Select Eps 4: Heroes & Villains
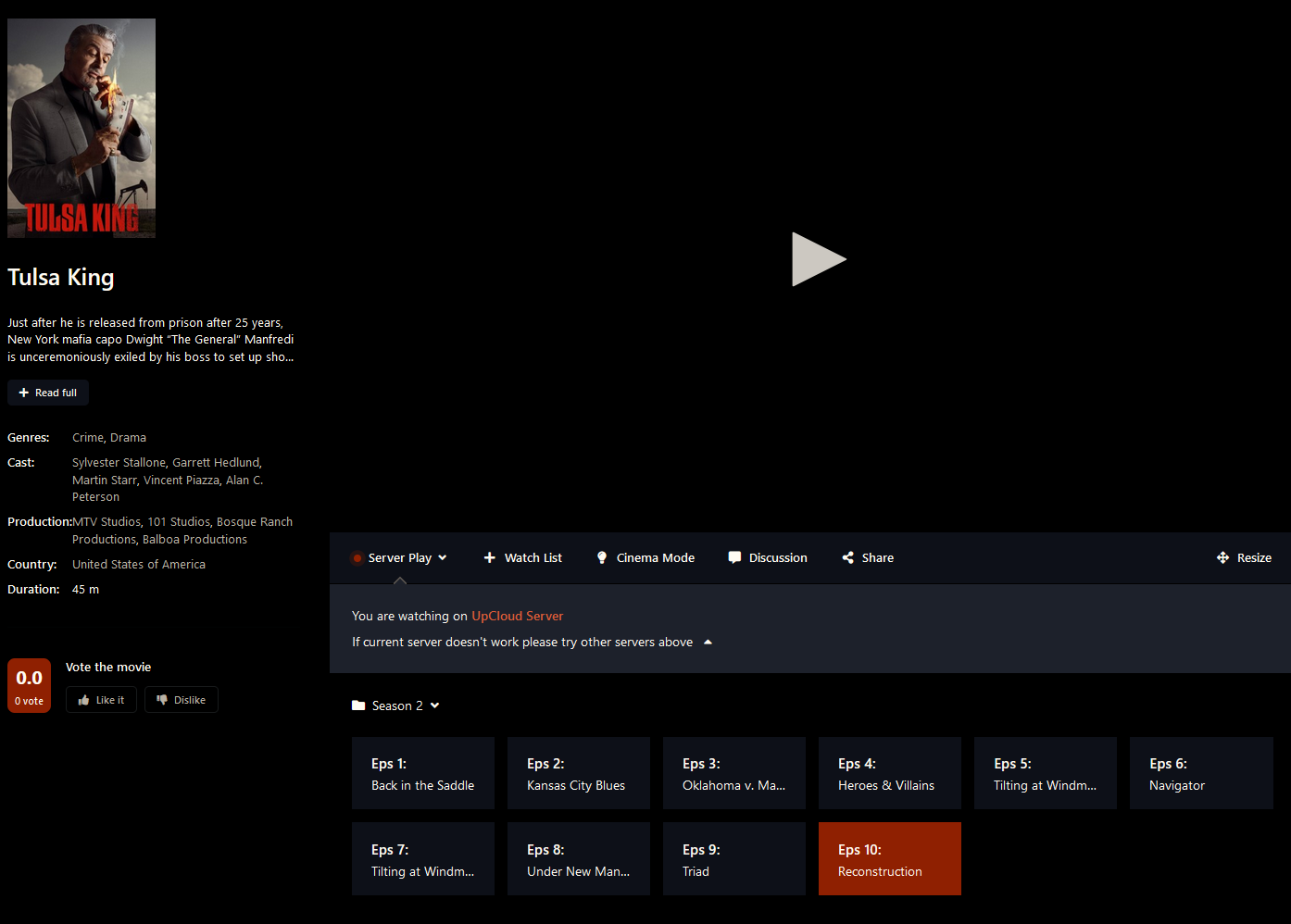This screenshot has height=924, width=1291. pos(890,773)
